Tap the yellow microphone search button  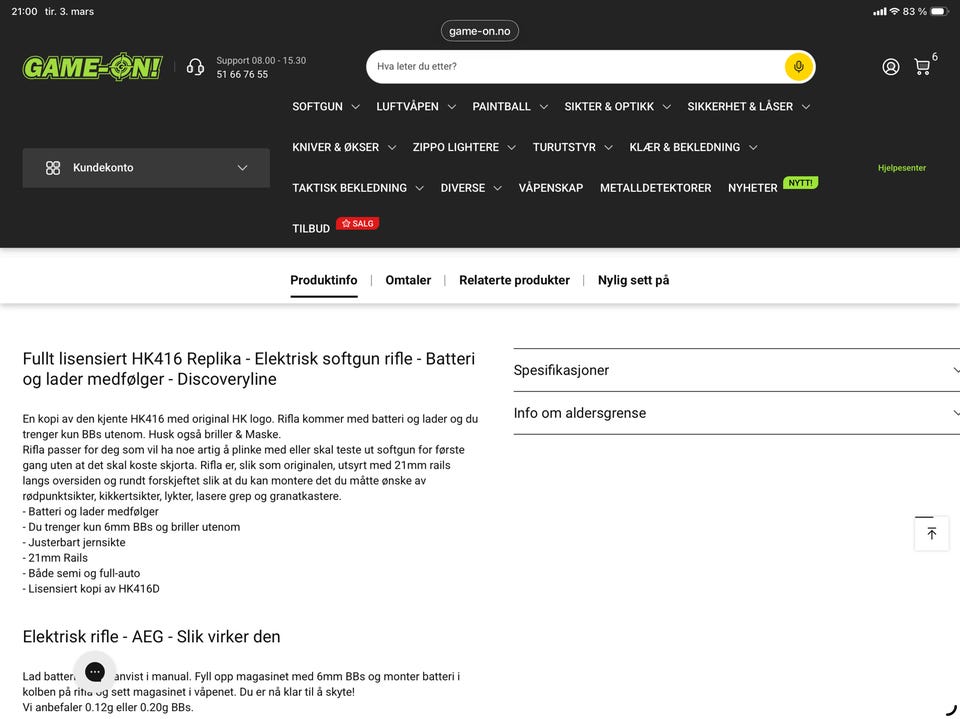pyautogui.click(x=798, y=66)
